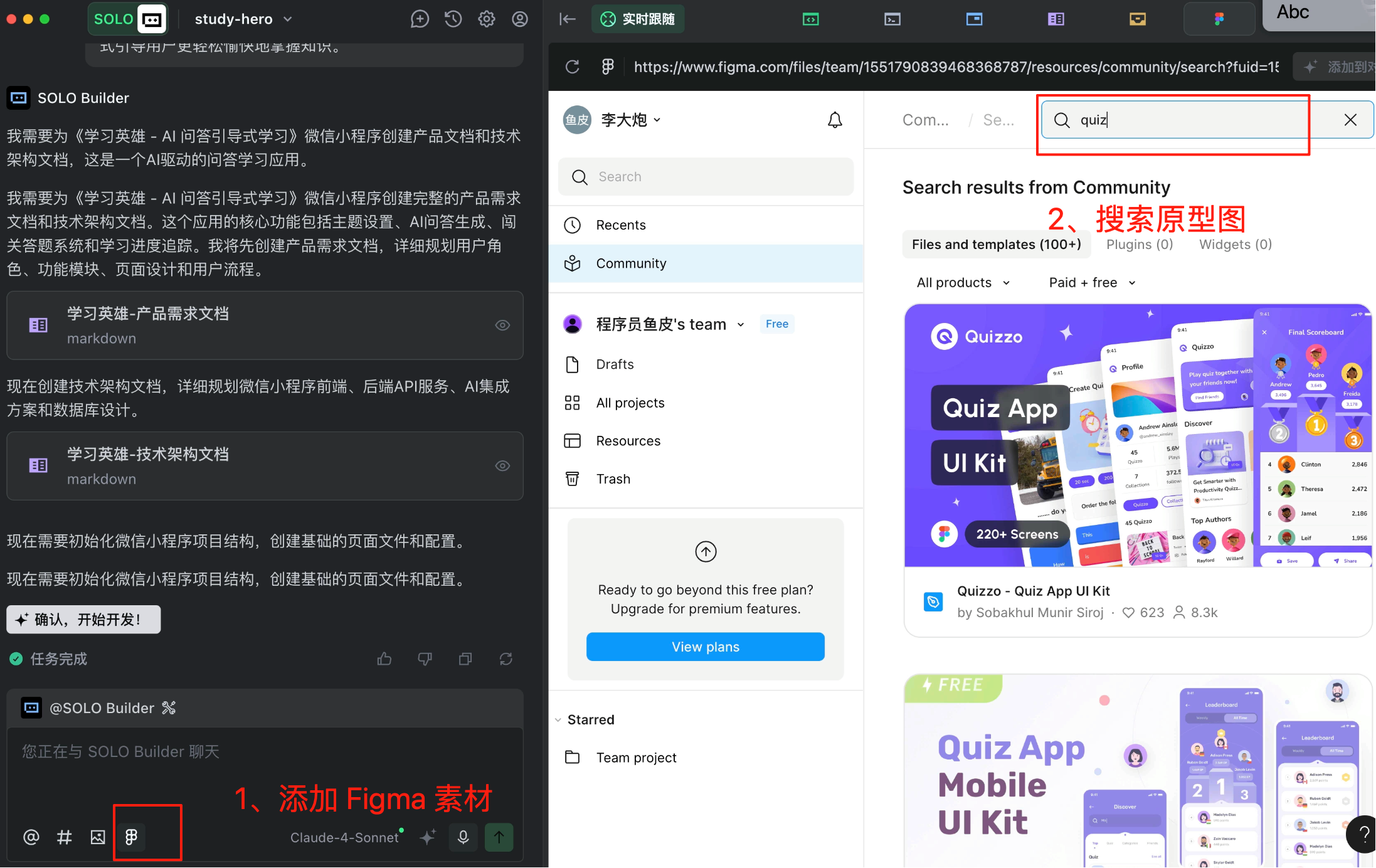Click the View plans button

tap(705, 647)
